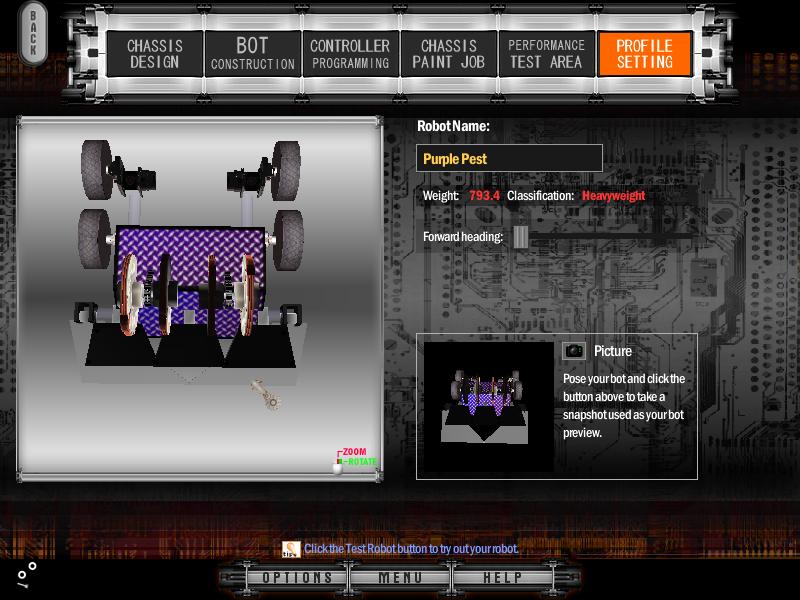The height and width of the screenshot is (600, 800).
Task: Go back with the BACK button
Action: tap(33, 34)
